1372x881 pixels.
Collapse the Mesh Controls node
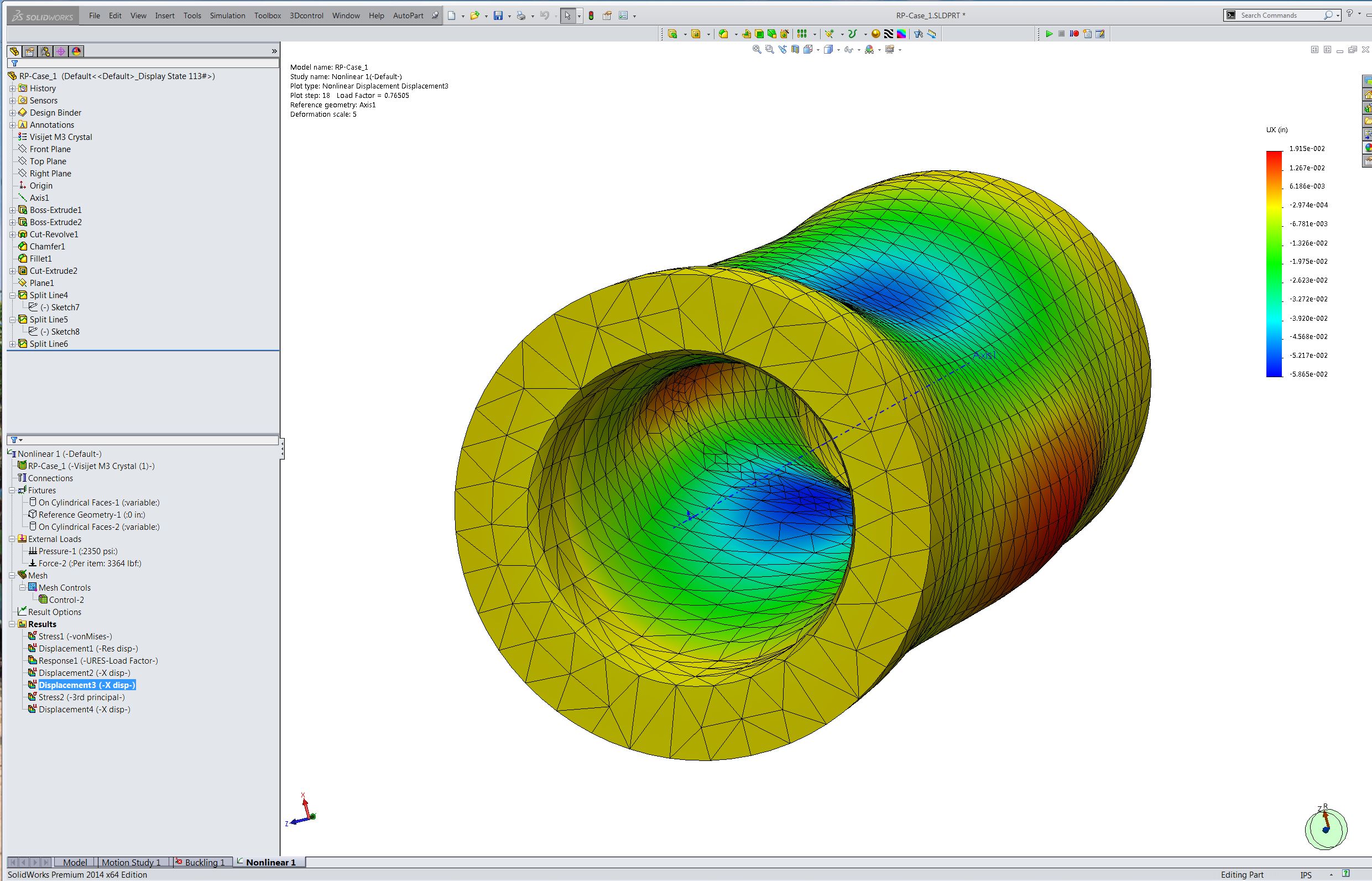22,588
